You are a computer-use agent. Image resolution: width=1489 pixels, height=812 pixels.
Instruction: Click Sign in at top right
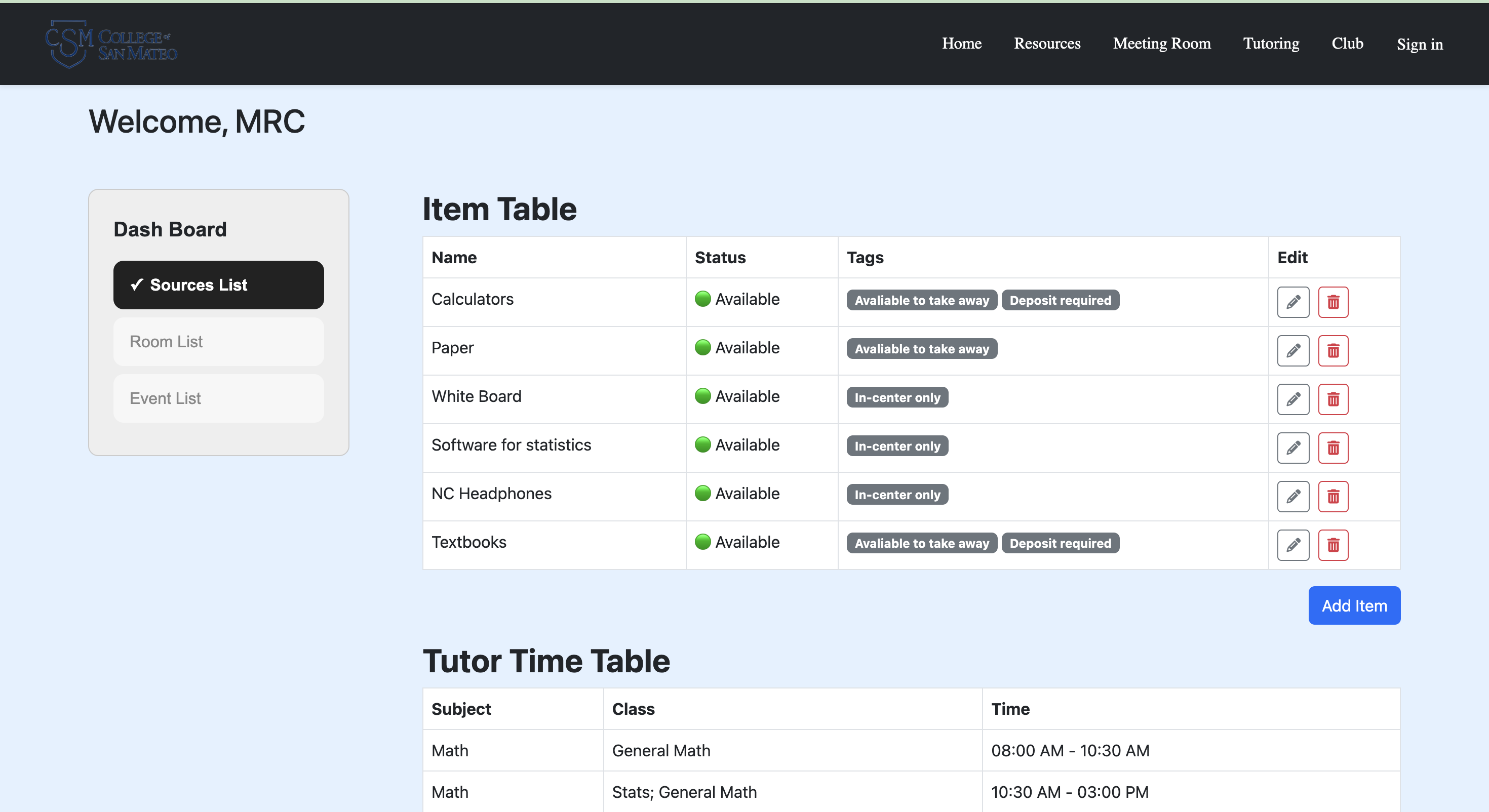click(1419, 44)
